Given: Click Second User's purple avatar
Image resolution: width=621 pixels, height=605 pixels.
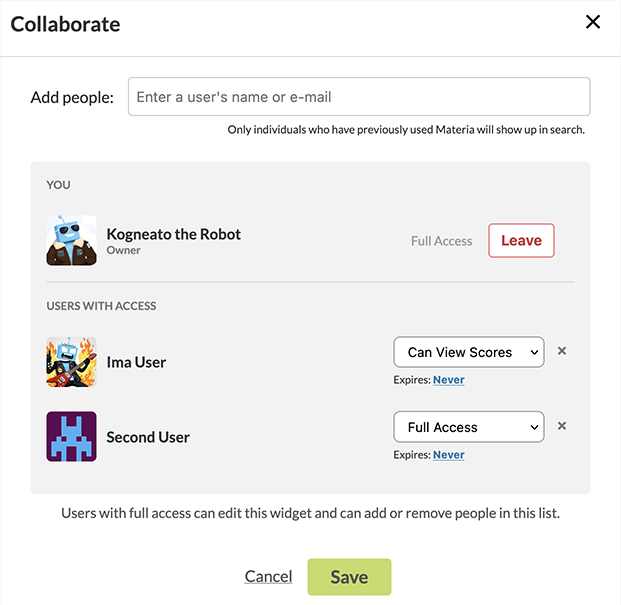Looking at the screenshot, I should point(71,436).
